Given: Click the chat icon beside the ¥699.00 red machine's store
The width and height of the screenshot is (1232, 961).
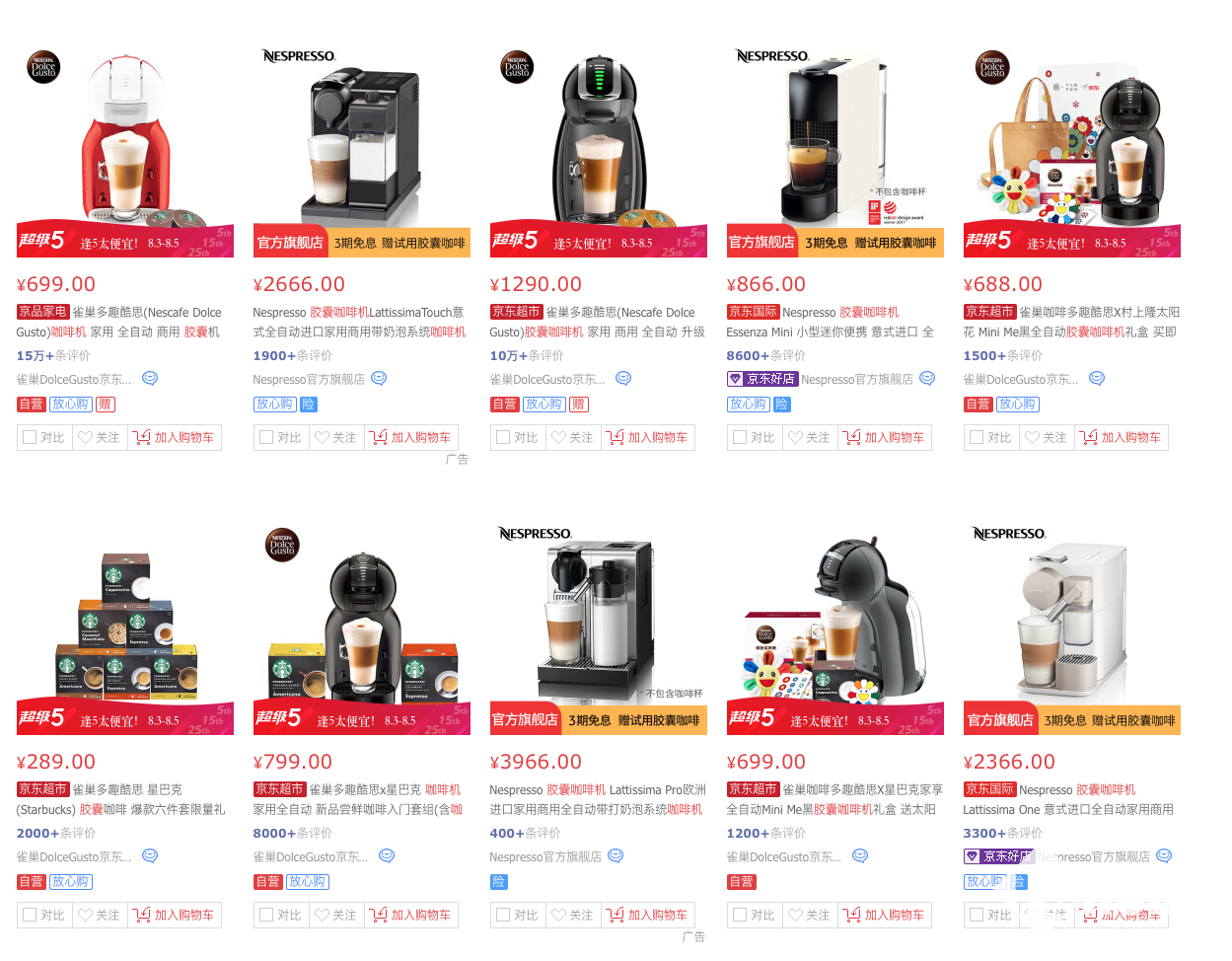Looking at the screenshot, I should coord(150,378).
